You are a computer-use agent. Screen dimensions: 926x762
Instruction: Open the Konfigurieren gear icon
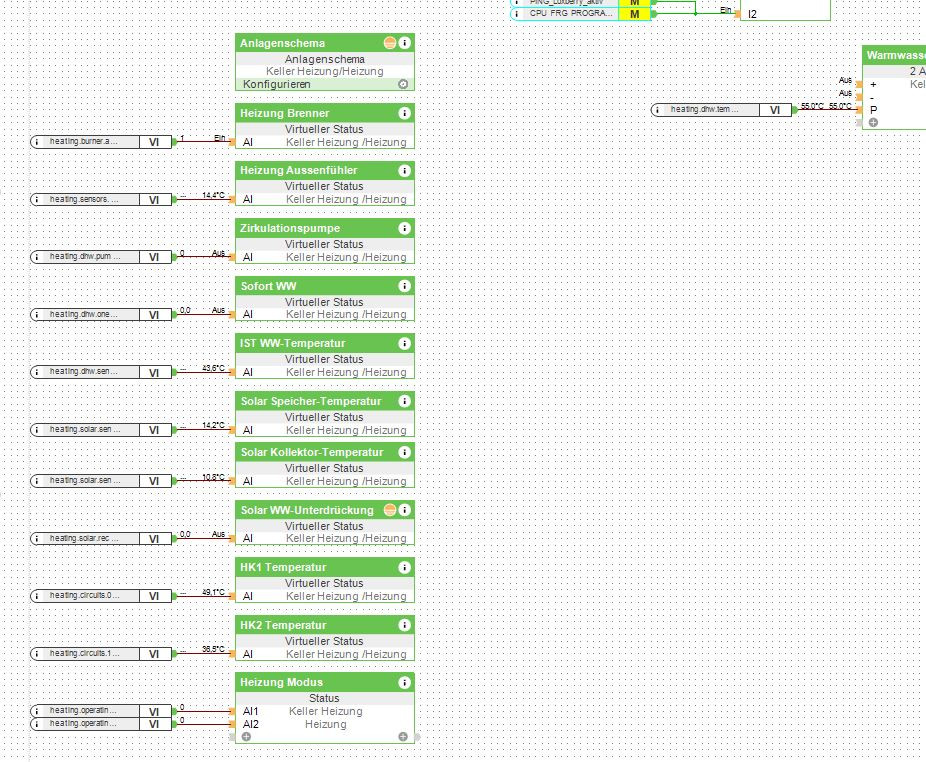403,84
